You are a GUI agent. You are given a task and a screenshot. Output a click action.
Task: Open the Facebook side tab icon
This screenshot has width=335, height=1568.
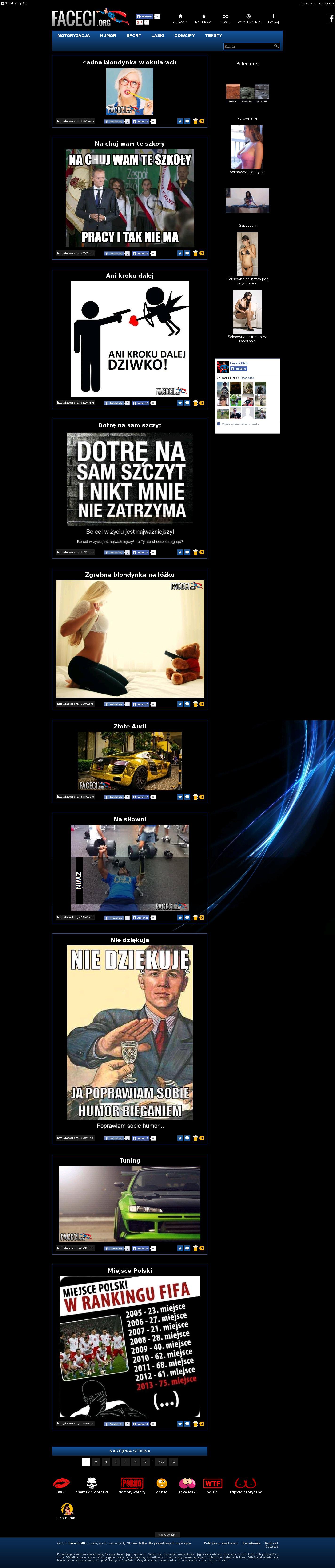[x=331, y=19]
